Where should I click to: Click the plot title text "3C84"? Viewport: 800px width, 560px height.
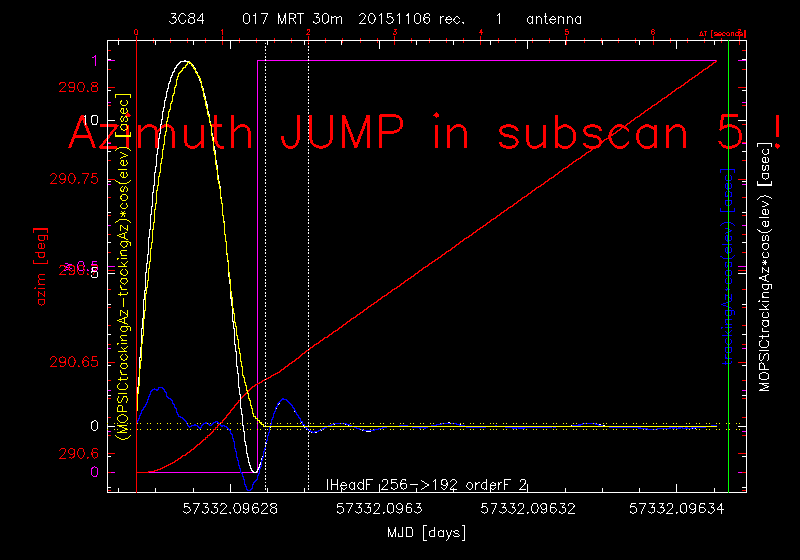click(187, 19)
